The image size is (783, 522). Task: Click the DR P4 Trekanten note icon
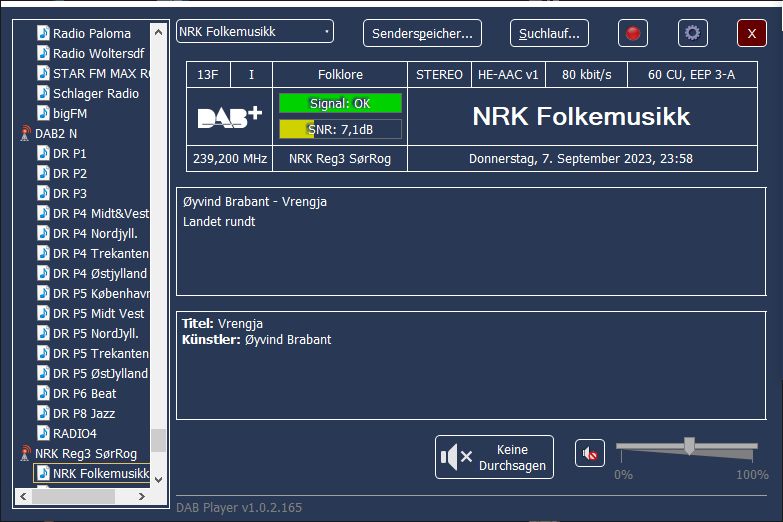tap(43, 253)
